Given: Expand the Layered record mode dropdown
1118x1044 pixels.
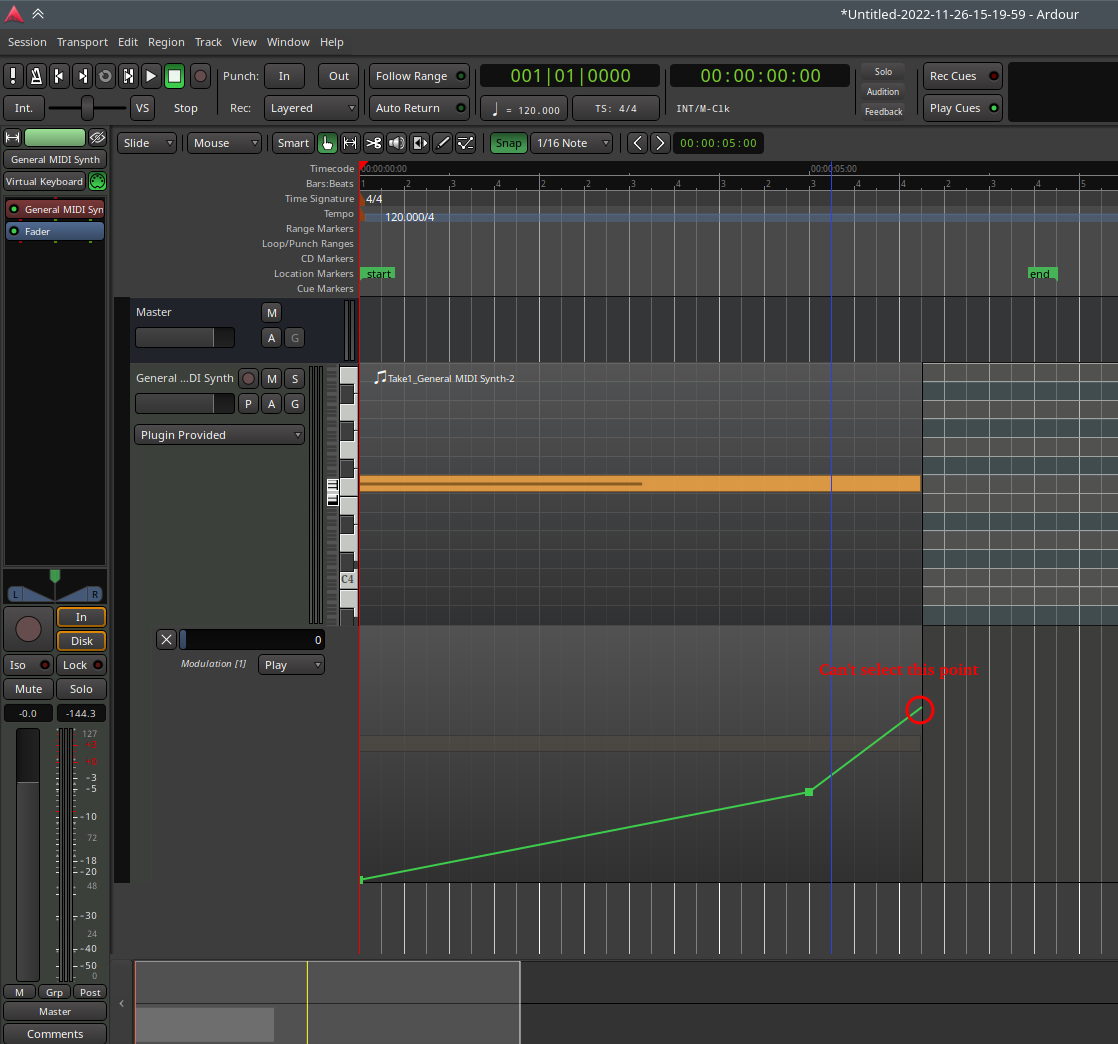Looking at the screenshot, I should click(x=311, y=108).
